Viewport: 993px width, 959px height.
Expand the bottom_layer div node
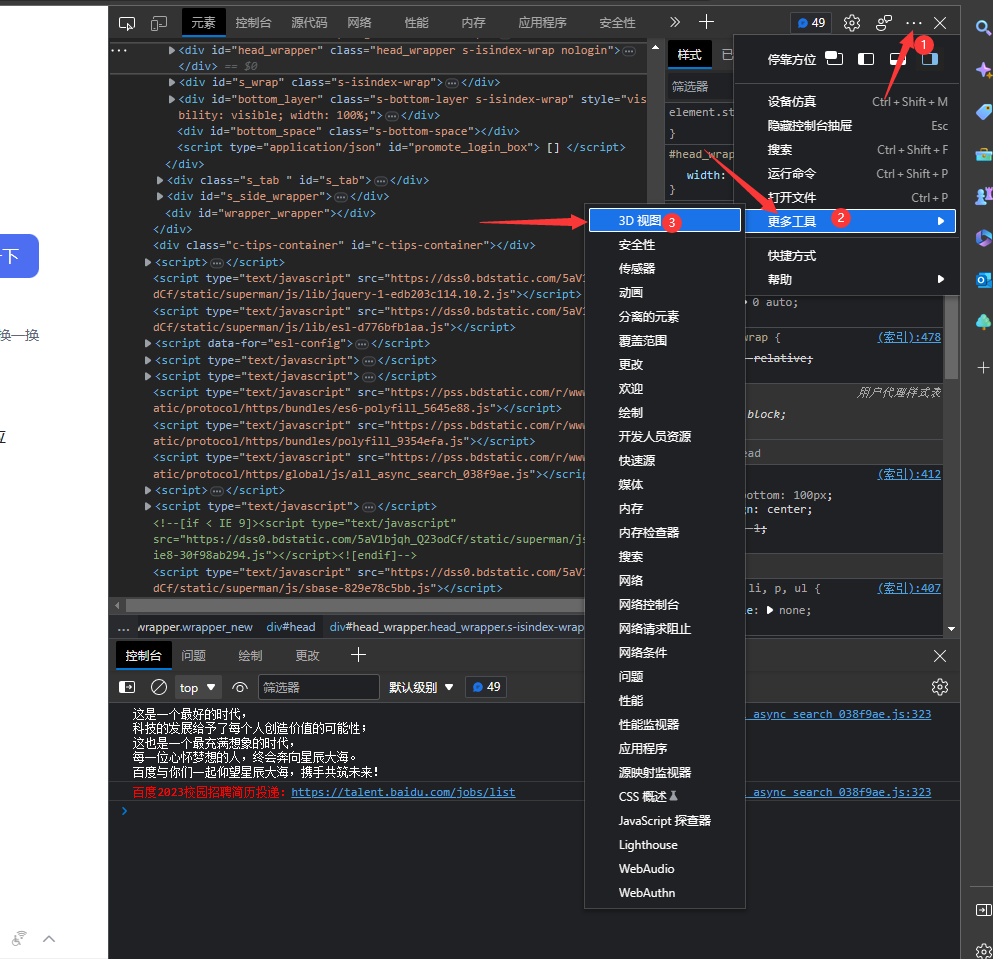(172, 99)
